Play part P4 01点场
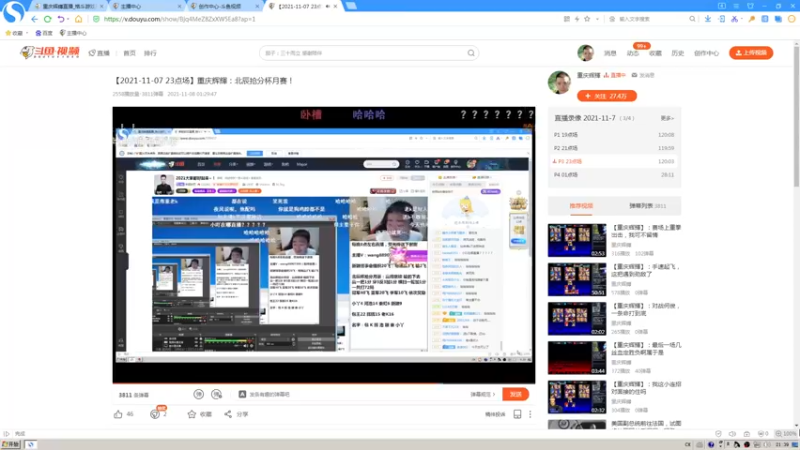Viewport: 800px width, 450px height. pos(614,174)
